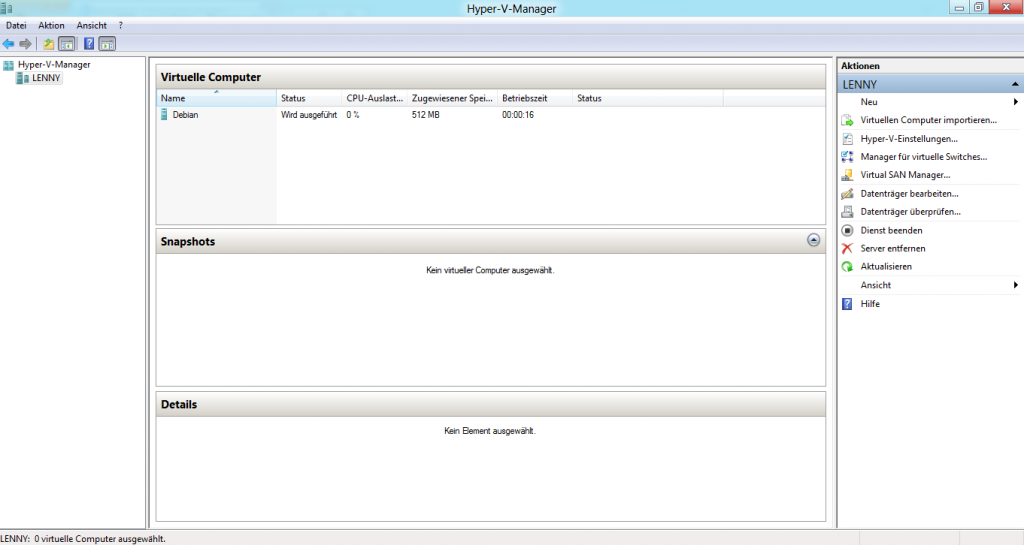Click the green Aktualisieren refresh icon
1024x545 pixels.
click(x=847, y=267)
